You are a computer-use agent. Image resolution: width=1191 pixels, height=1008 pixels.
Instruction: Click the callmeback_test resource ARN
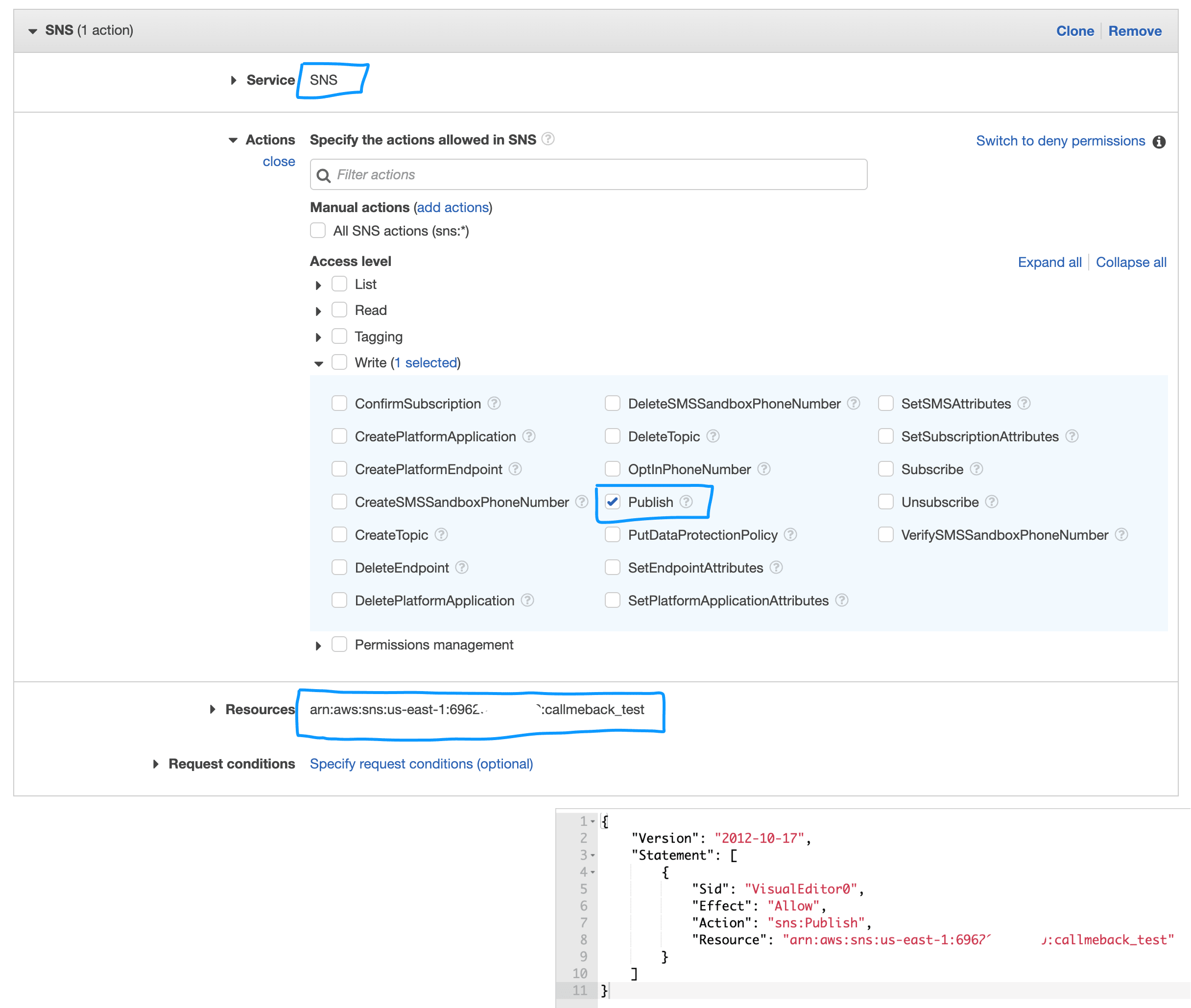[x=477, y=710]
